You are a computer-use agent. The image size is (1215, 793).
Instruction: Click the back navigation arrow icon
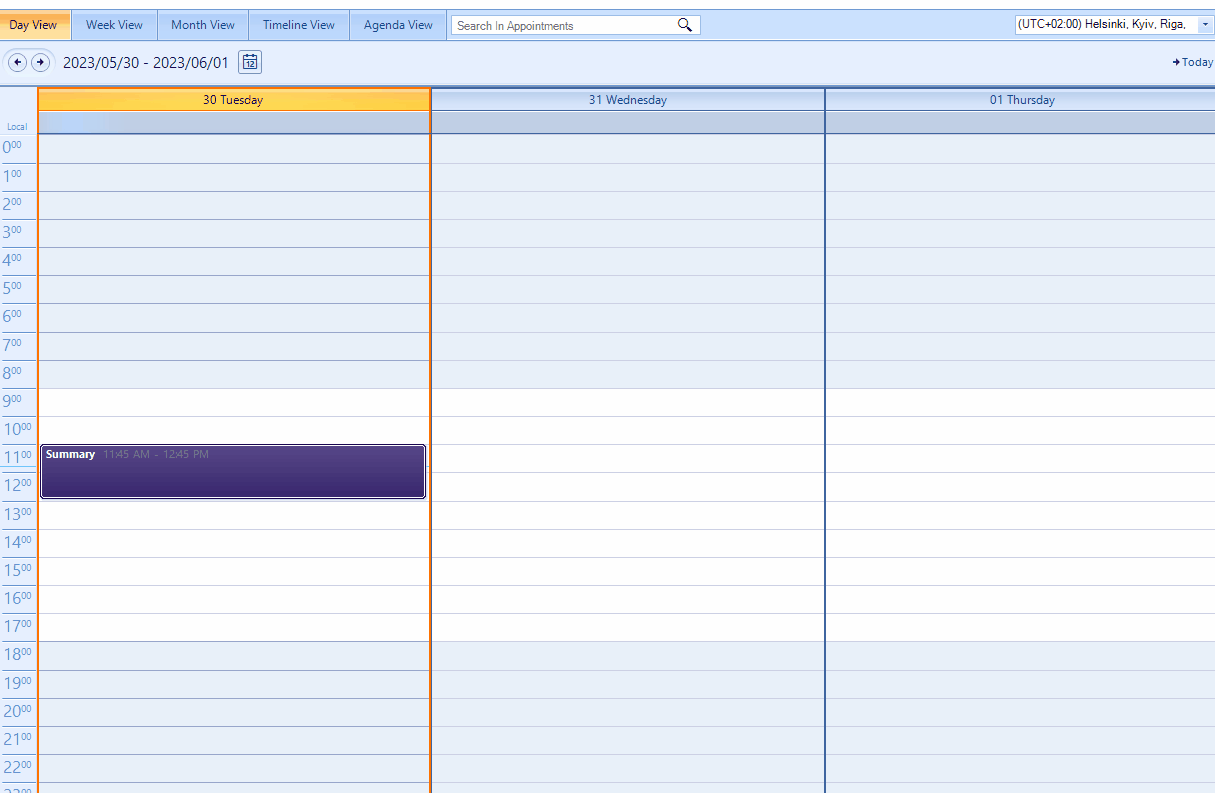[17, 62]
